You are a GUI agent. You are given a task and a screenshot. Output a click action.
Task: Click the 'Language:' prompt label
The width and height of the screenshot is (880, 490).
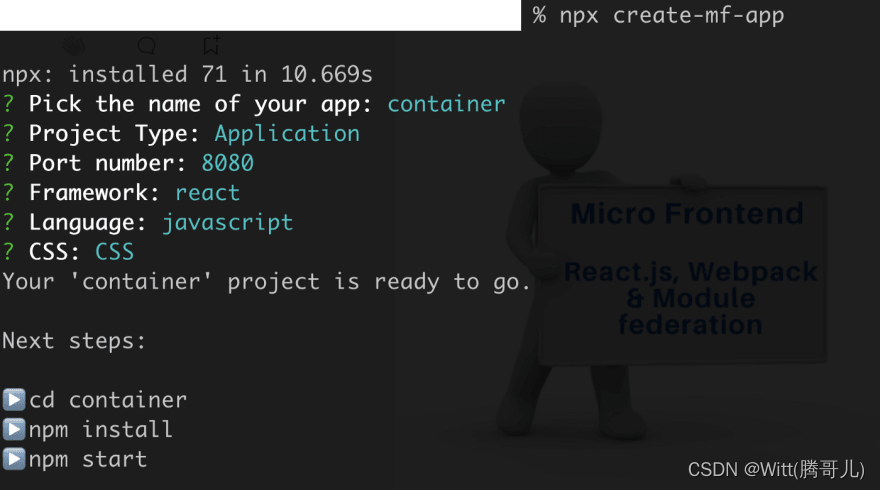(x=88, y=223)
